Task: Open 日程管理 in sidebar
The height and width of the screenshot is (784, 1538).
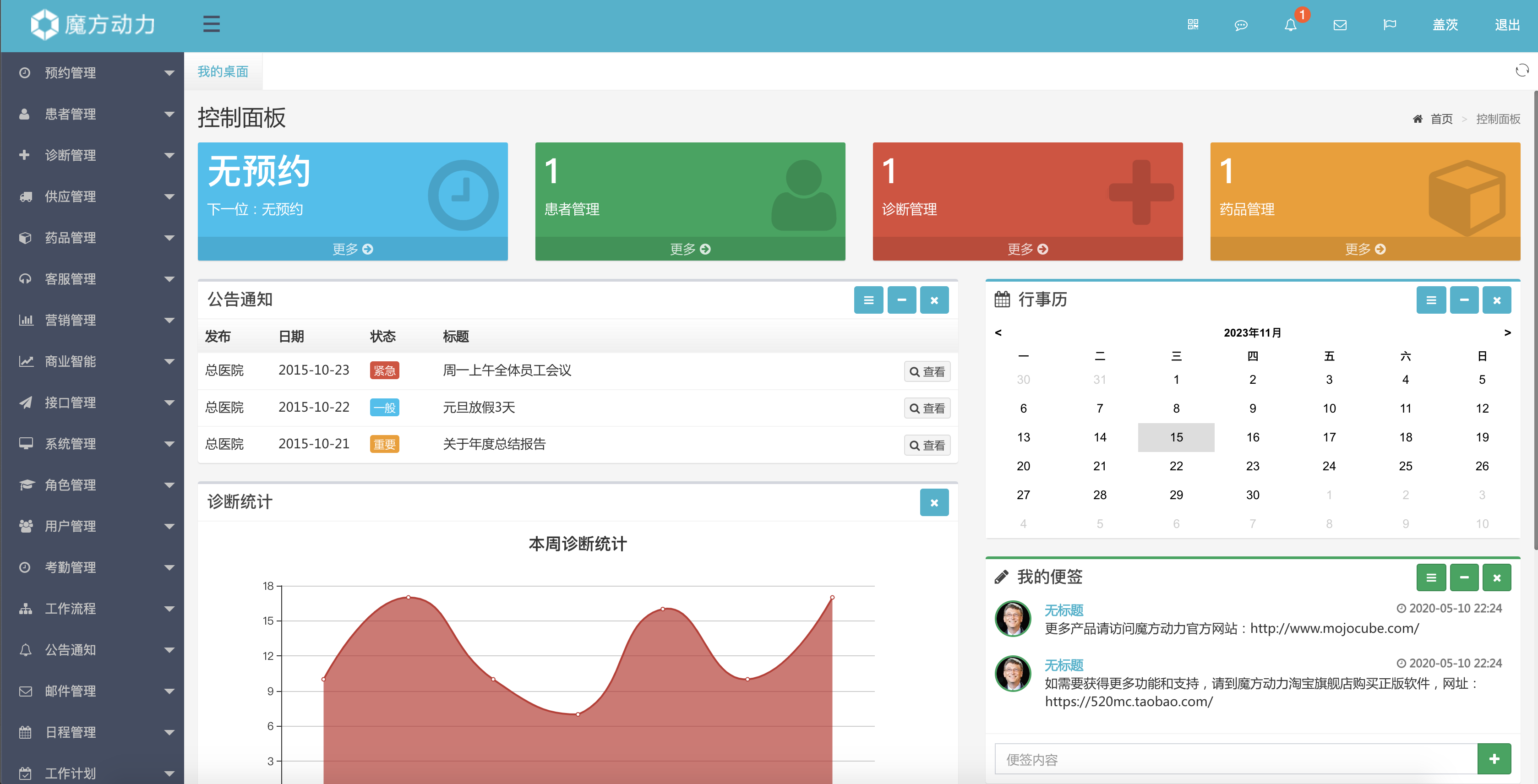Action: (x=92, y=732)
